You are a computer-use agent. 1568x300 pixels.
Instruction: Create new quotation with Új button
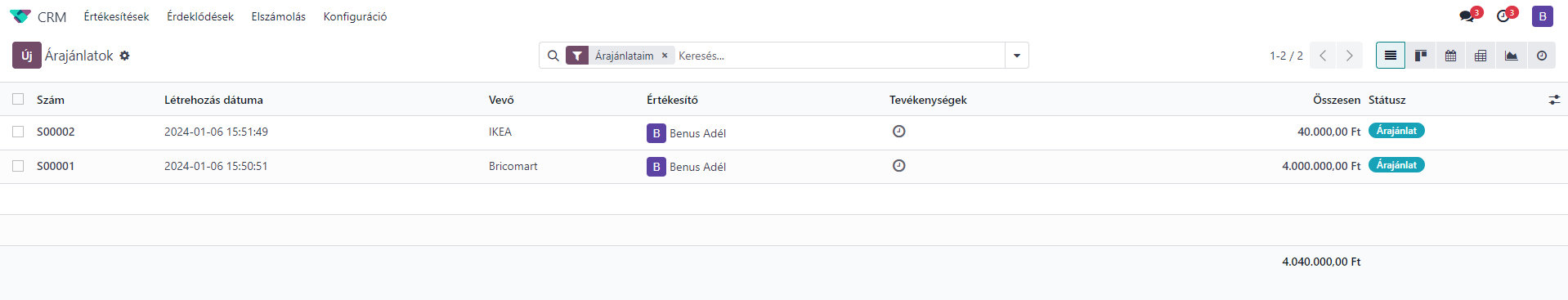tap(27, 56)
